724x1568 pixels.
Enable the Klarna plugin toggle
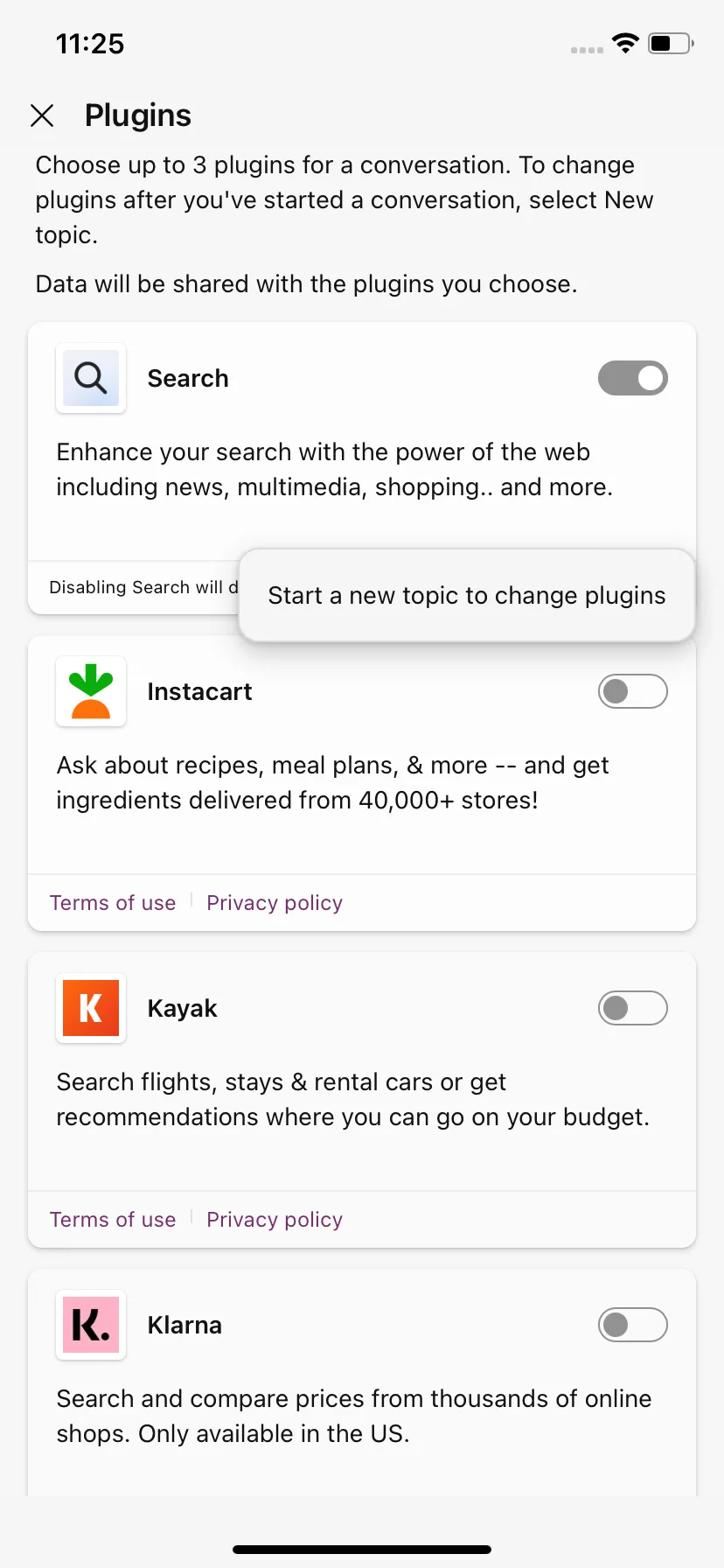pos(633,1325)
